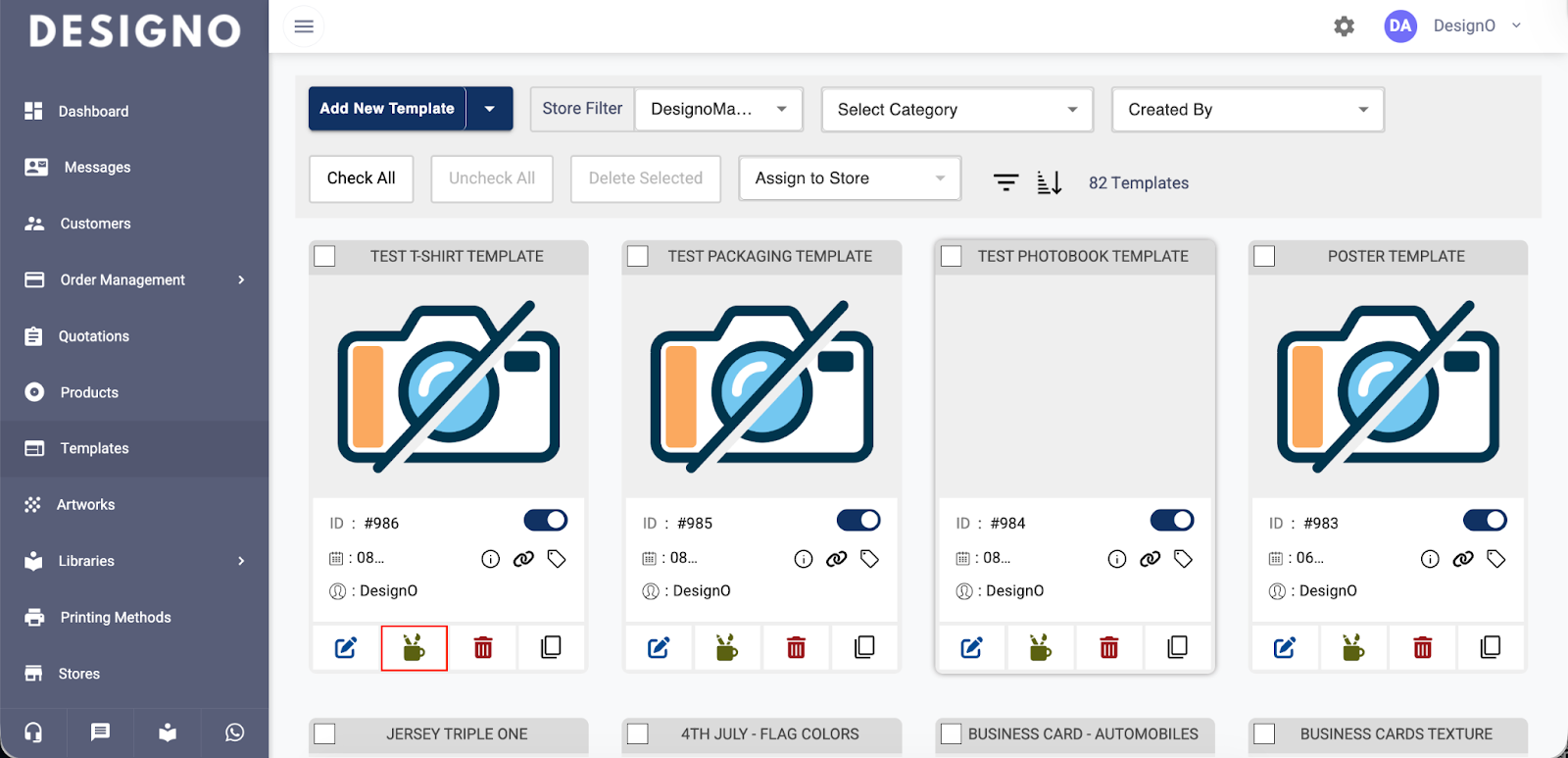Edit the Test Packaging Template #985
Image resolution: width=1568 pixels, height=758 pixels.
click(x=659, y=648)
